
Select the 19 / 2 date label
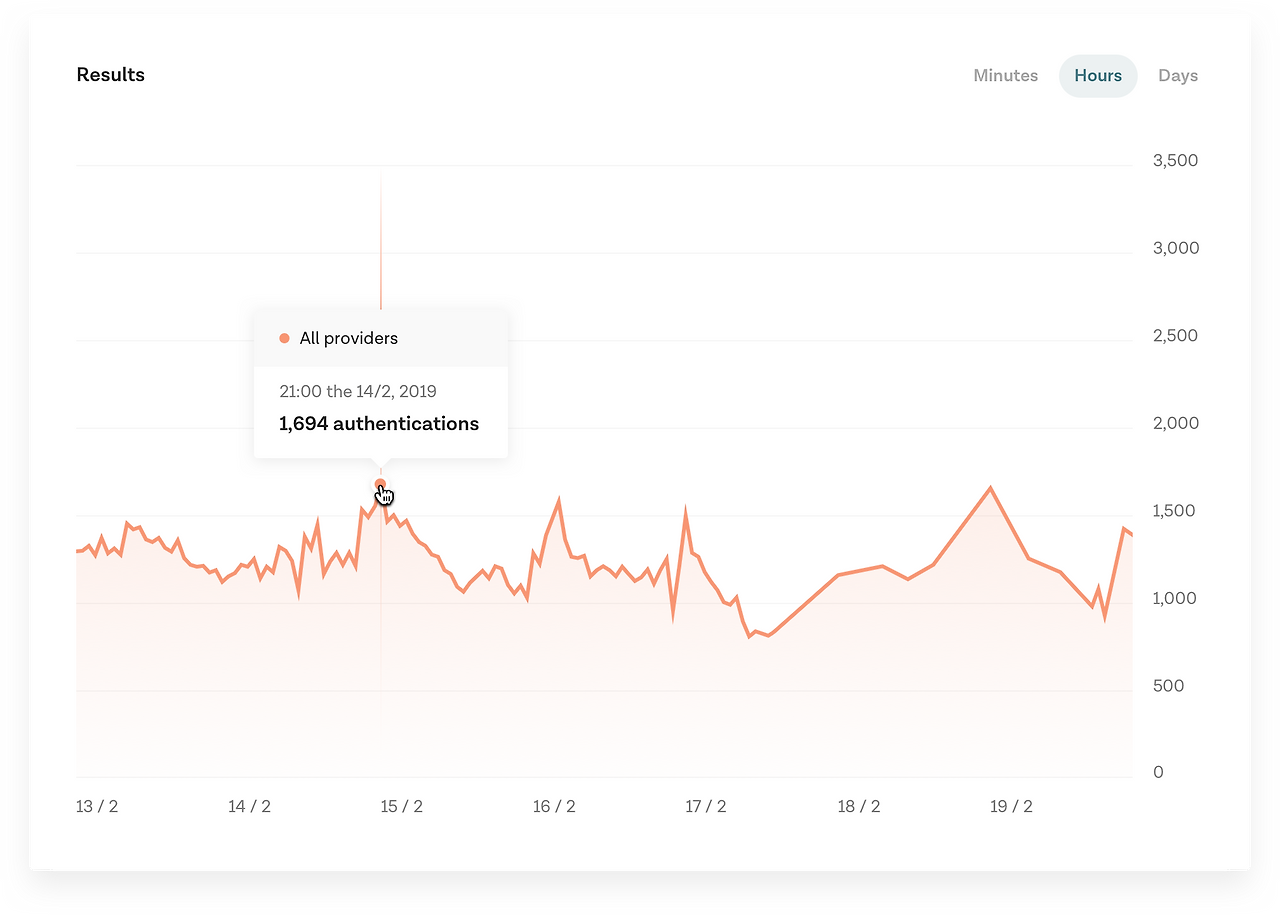pos(1011,806)
